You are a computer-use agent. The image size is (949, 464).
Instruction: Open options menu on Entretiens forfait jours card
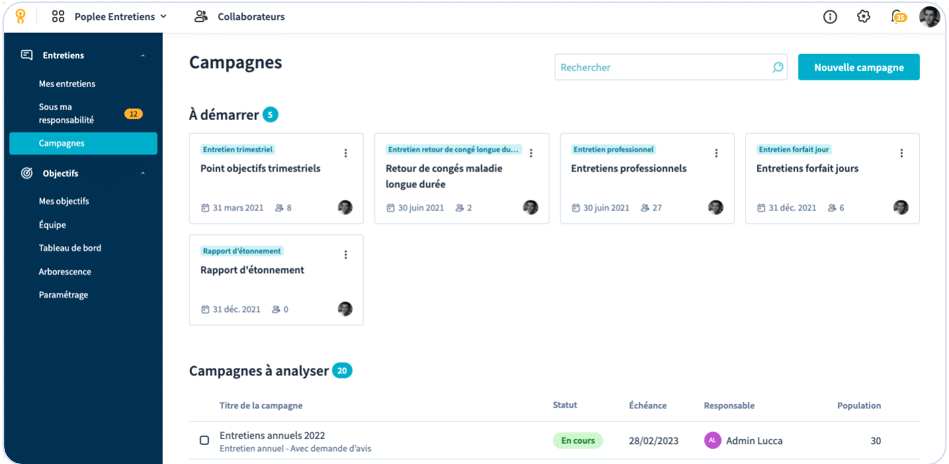coord(902,153)
